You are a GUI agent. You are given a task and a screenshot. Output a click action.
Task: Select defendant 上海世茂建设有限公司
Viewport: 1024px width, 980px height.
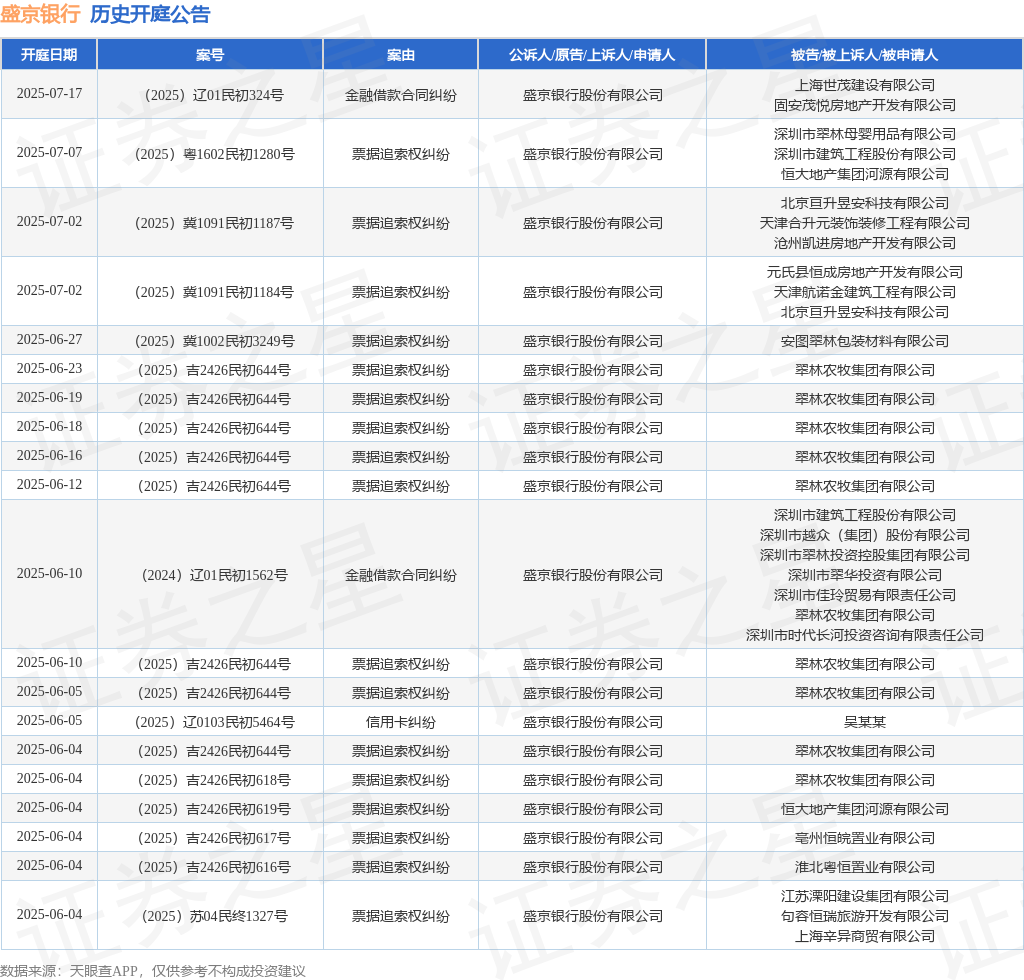pos(864,85)
